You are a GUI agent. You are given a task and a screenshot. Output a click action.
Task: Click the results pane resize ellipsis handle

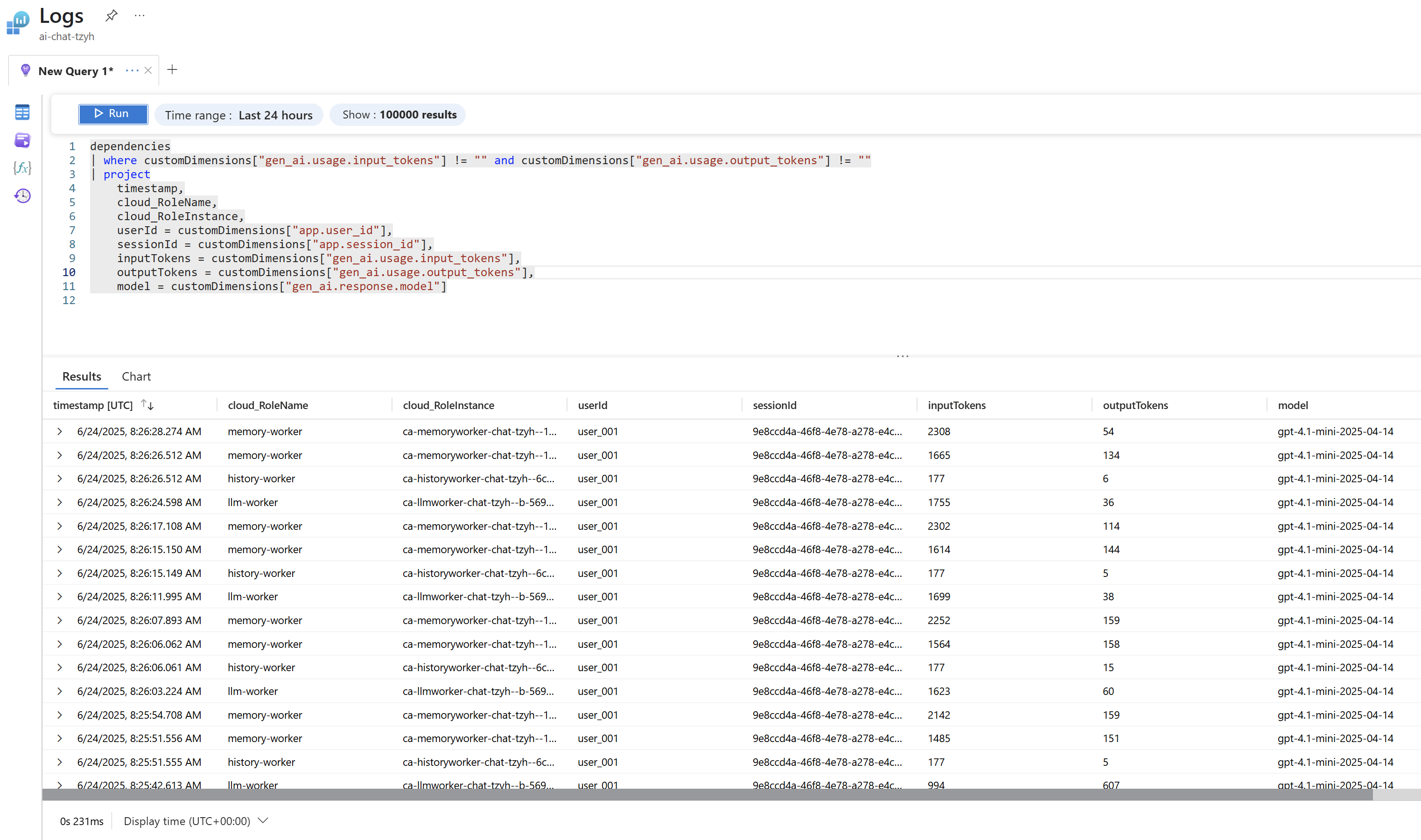point(903,356)
